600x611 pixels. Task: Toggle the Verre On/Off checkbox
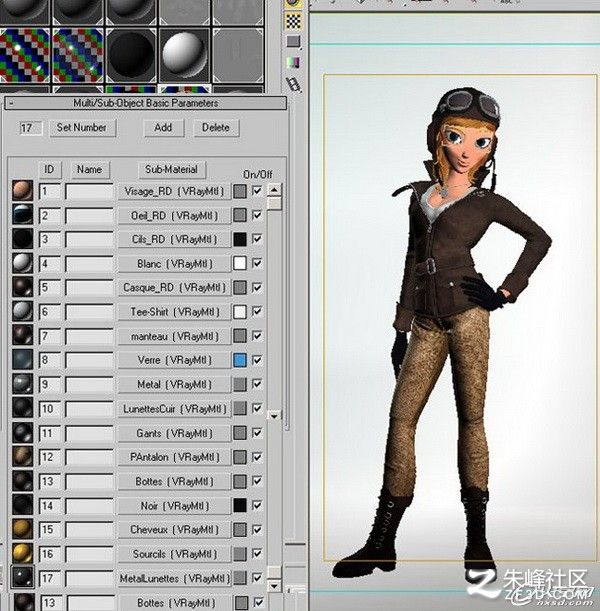[257, 360]
